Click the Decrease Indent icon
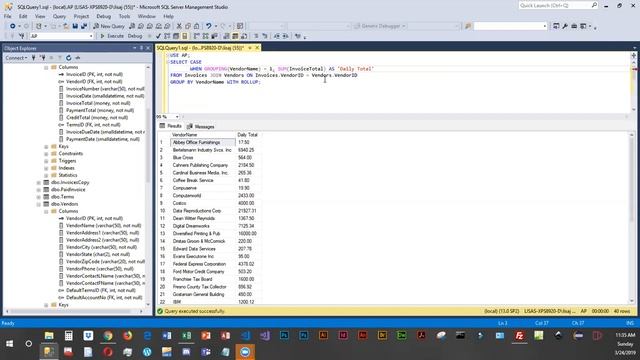640x360 pixels. tap(277, 36)
